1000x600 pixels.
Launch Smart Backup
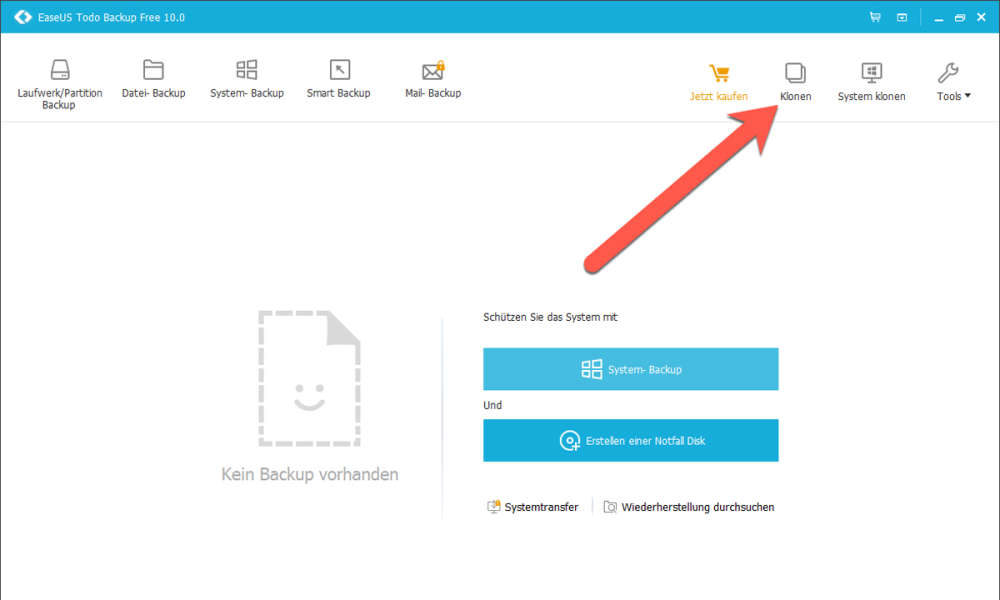(x=339, y=78)
